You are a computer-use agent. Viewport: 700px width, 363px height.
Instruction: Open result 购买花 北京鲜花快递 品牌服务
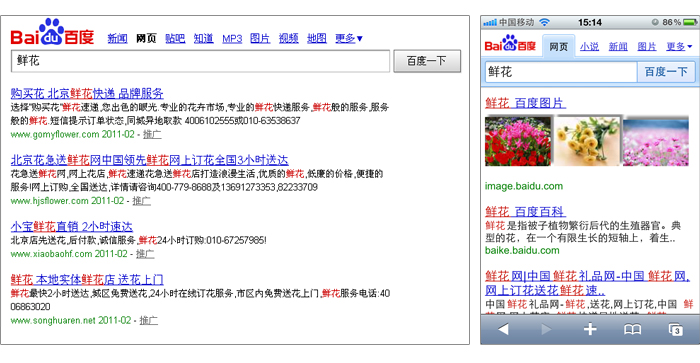[x=87, y=94]
